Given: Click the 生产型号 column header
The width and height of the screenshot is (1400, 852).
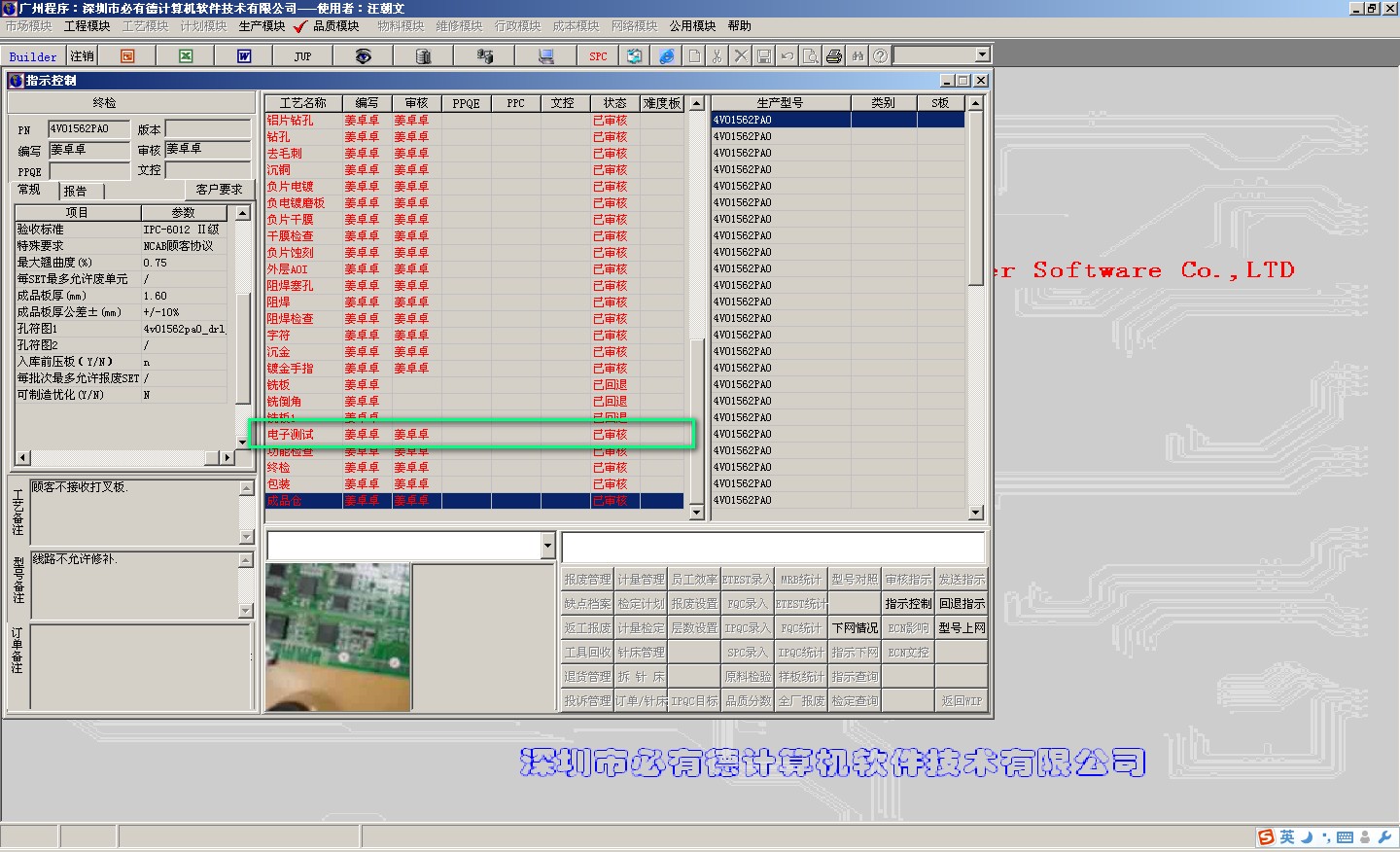Looking at the screenshot, I should 781,103.
